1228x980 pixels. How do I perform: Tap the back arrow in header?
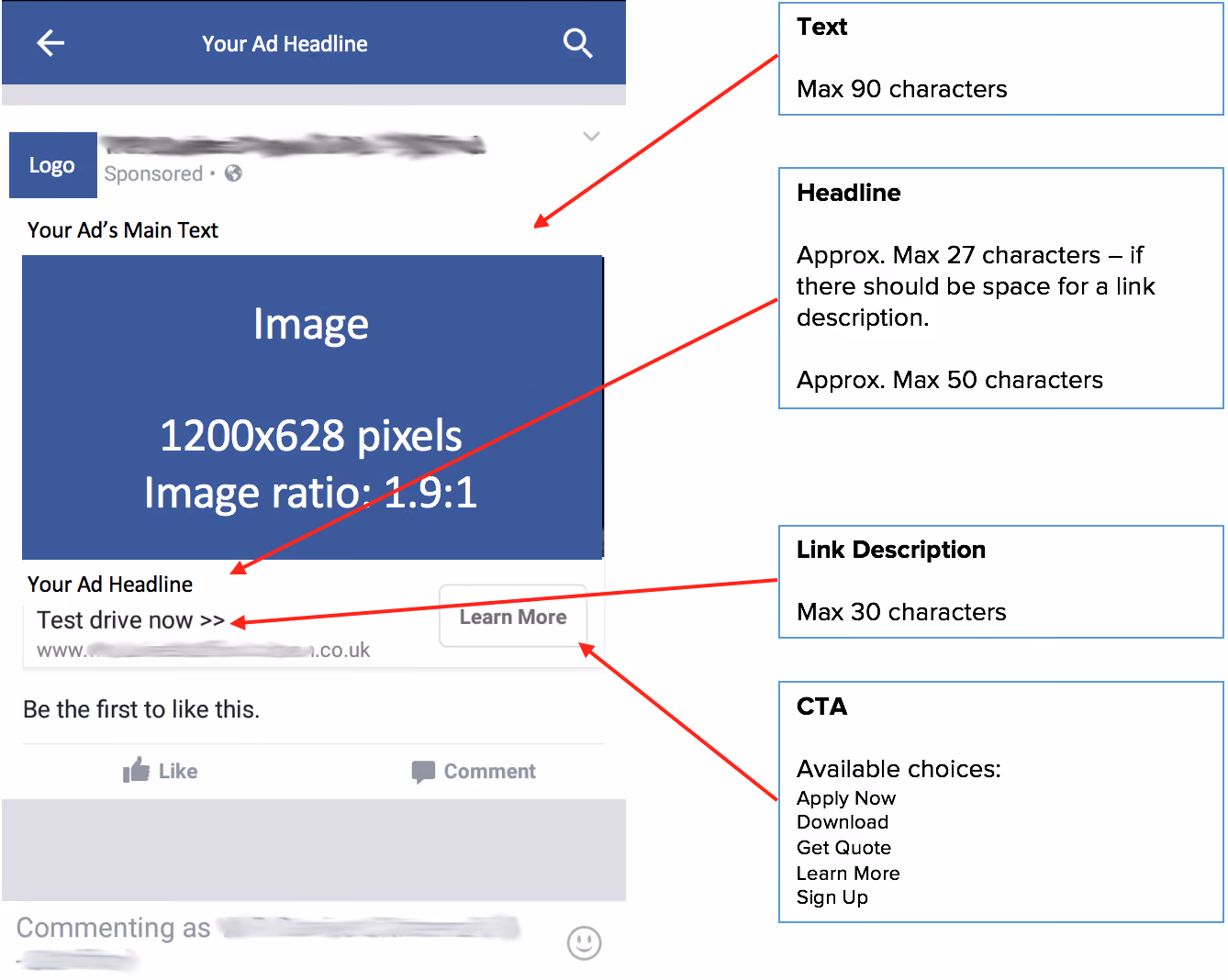tap(50, 42)
